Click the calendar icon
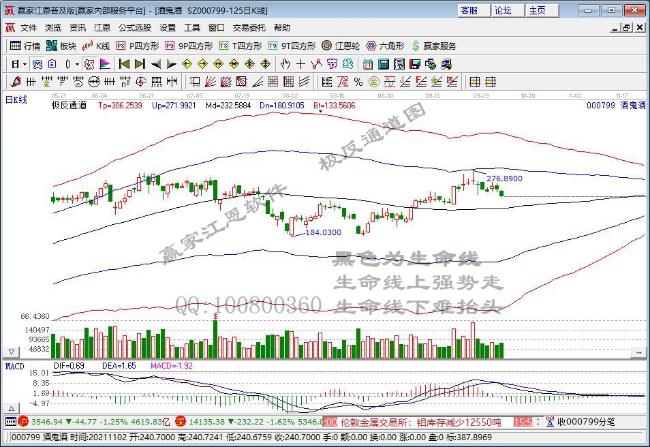 tap(368, 64)
